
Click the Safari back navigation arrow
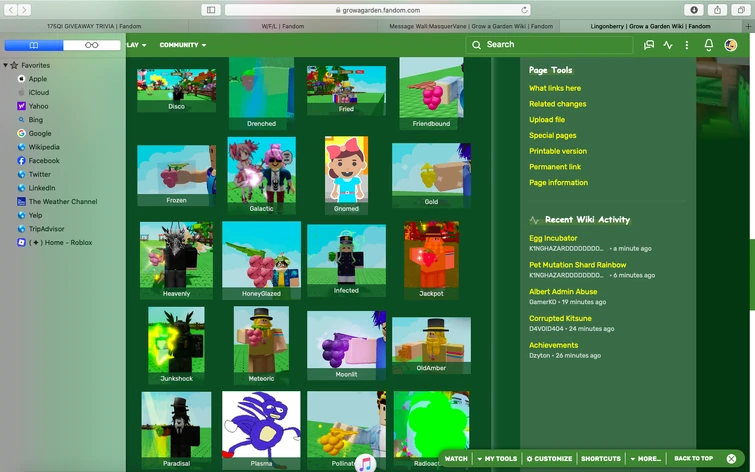point(11,10)
